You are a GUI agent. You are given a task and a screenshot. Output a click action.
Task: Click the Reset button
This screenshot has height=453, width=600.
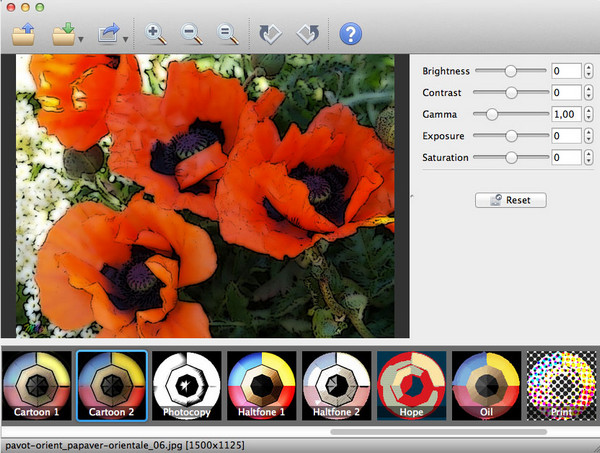(x=510, y=200)
